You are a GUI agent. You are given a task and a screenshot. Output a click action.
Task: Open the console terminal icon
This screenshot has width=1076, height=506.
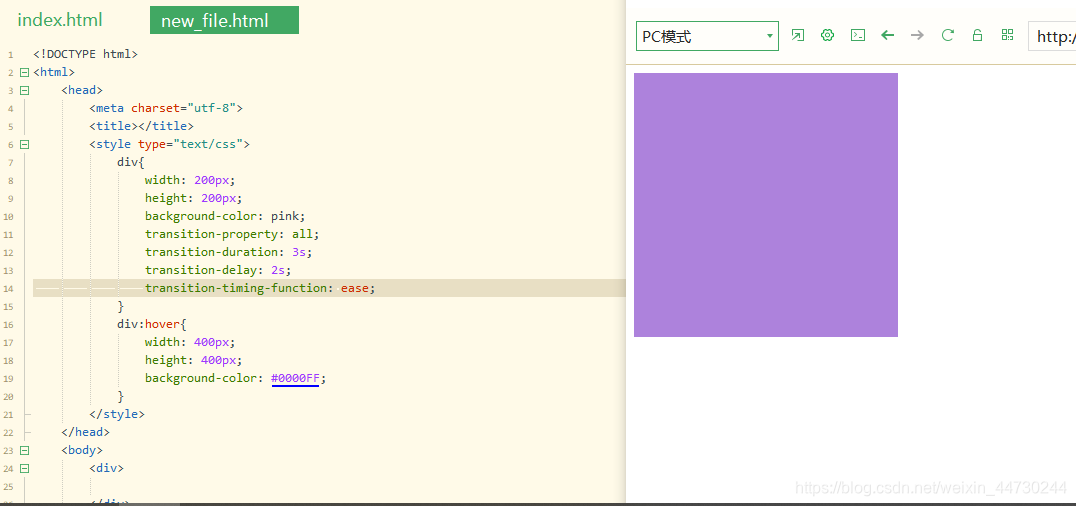pyautogui.click(x=858, y=35)
